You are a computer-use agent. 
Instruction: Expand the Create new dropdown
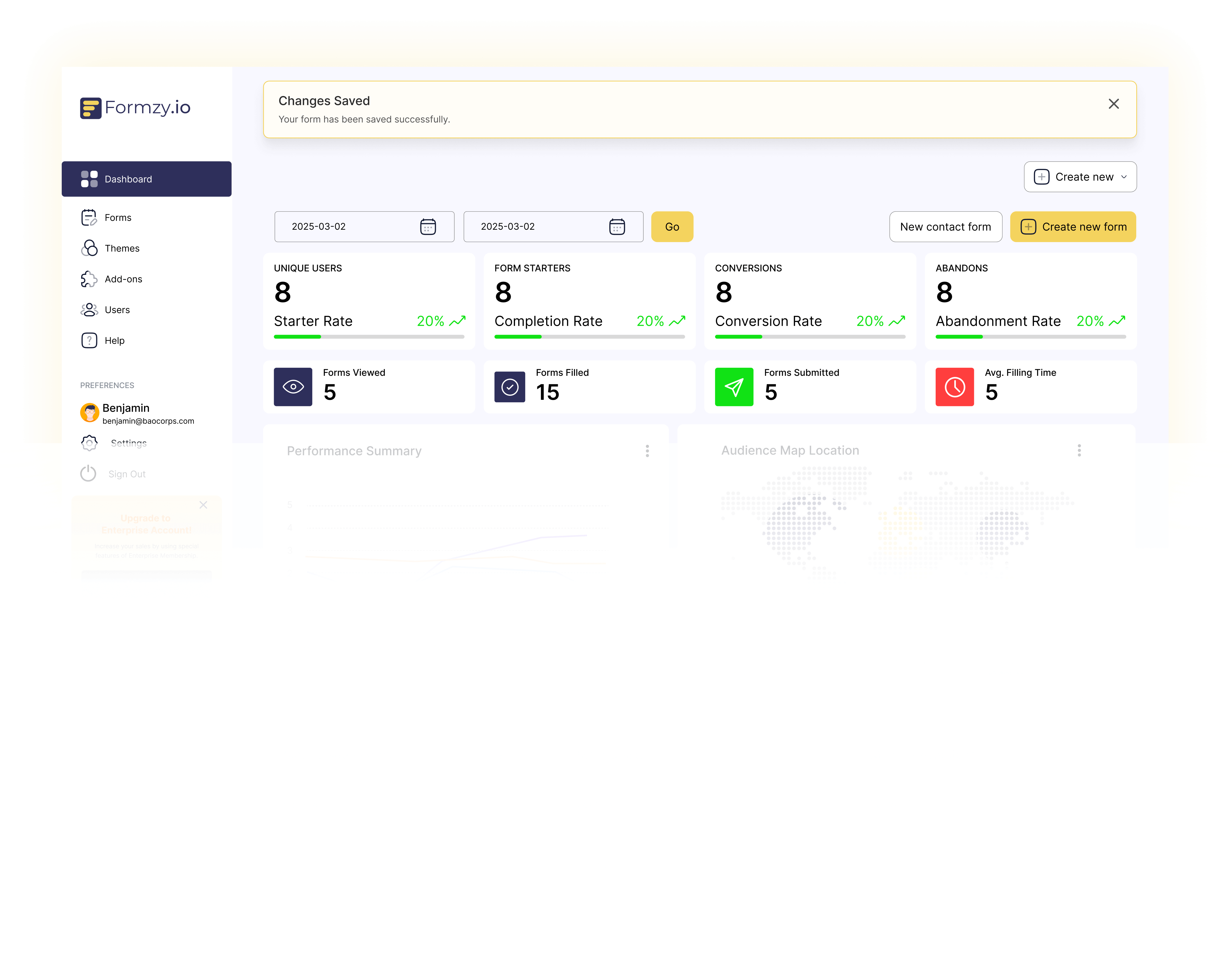tap(1079, 177)
